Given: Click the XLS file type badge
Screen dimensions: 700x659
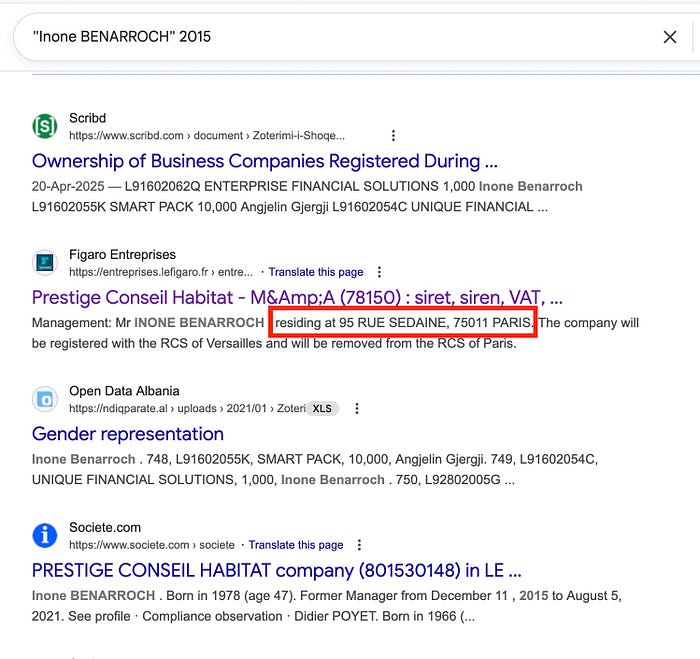Looking at the screenshot, I should 322,409.
